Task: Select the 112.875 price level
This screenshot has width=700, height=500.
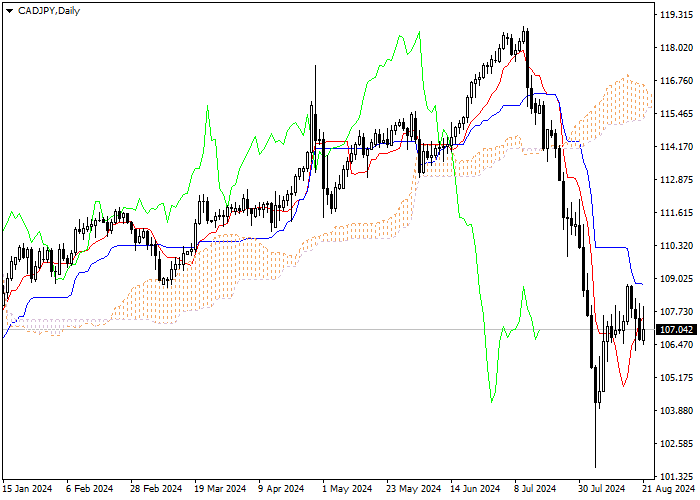Action: coord(676,180)
